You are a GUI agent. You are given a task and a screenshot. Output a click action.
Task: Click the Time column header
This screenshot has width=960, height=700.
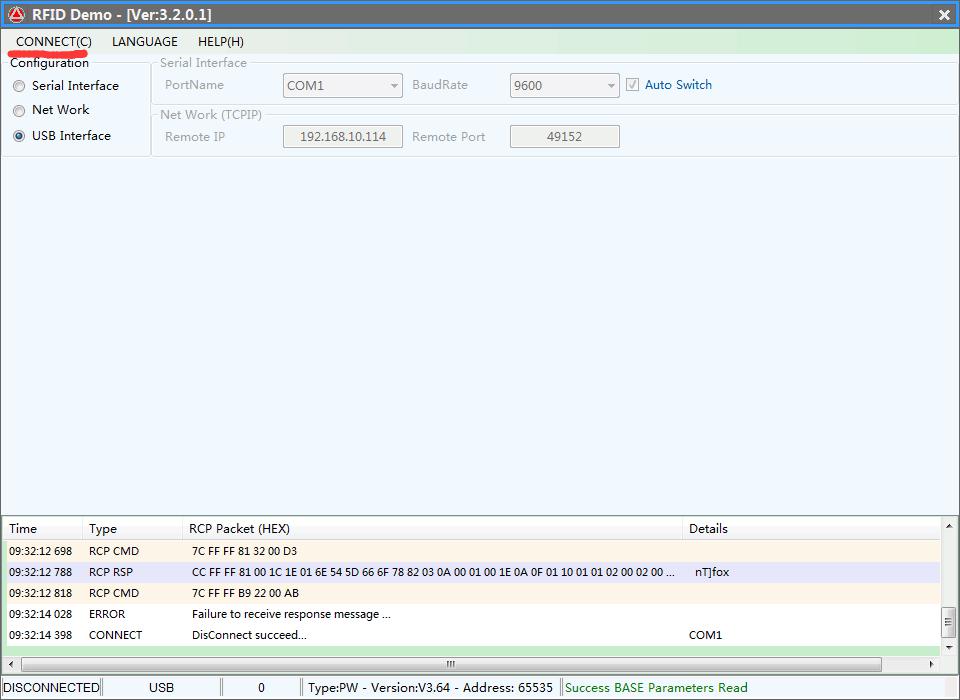pyautogui.click(x=42, y=528)
